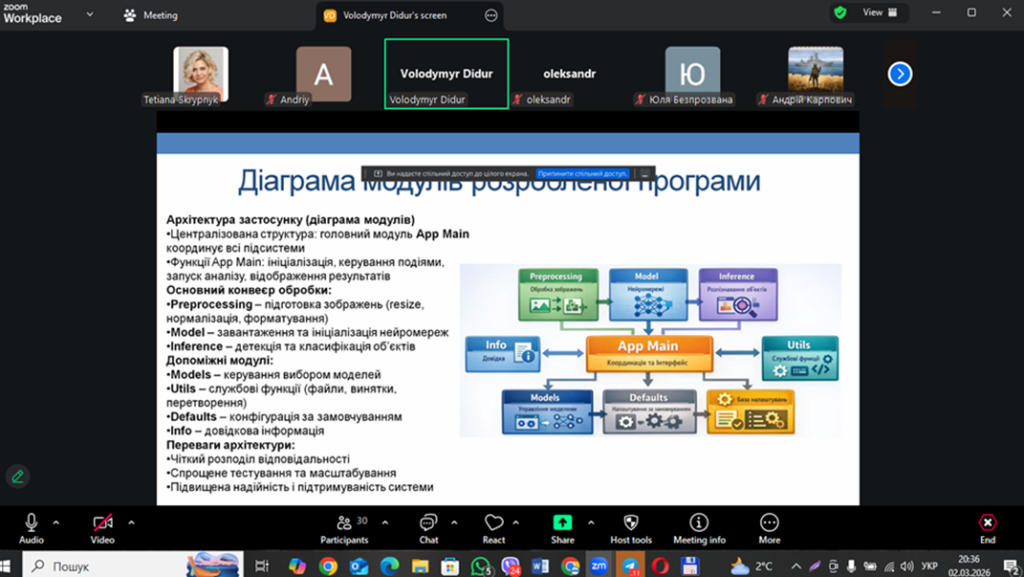Open the More options menu
1024x577 pixels.
(769, 523)
